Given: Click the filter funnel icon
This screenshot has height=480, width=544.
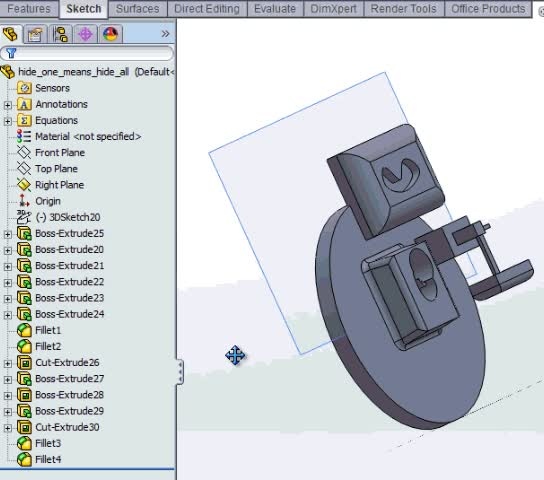Looking at the screenshot, I should tap(11, 53).
